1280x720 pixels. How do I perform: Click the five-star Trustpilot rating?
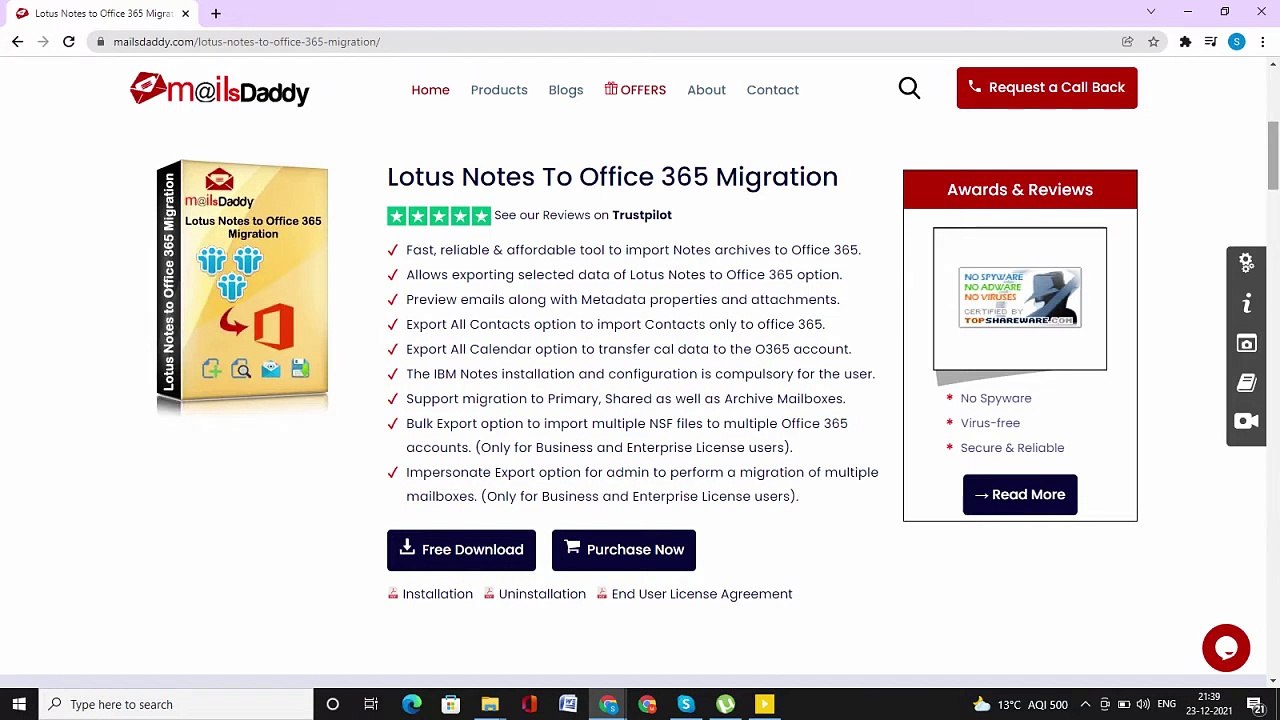(x=439, y=215)
